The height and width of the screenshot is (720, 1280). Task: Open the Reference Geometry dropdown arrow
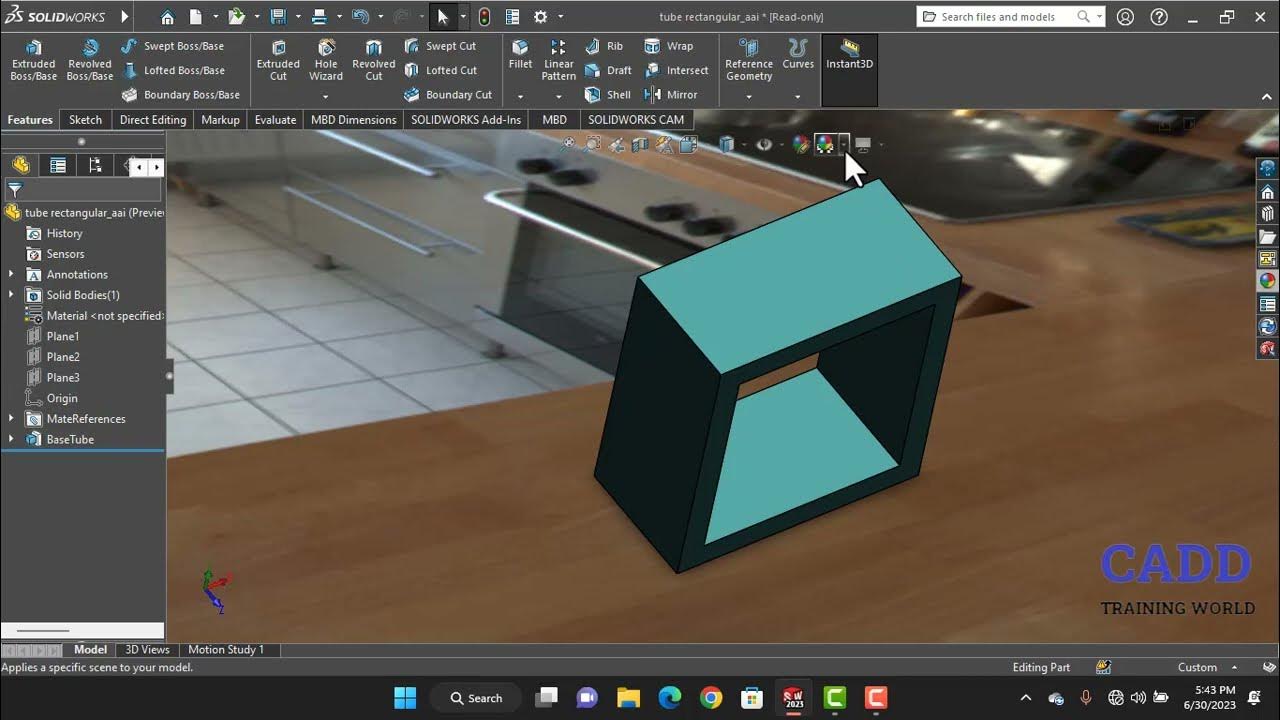point(749,96)
